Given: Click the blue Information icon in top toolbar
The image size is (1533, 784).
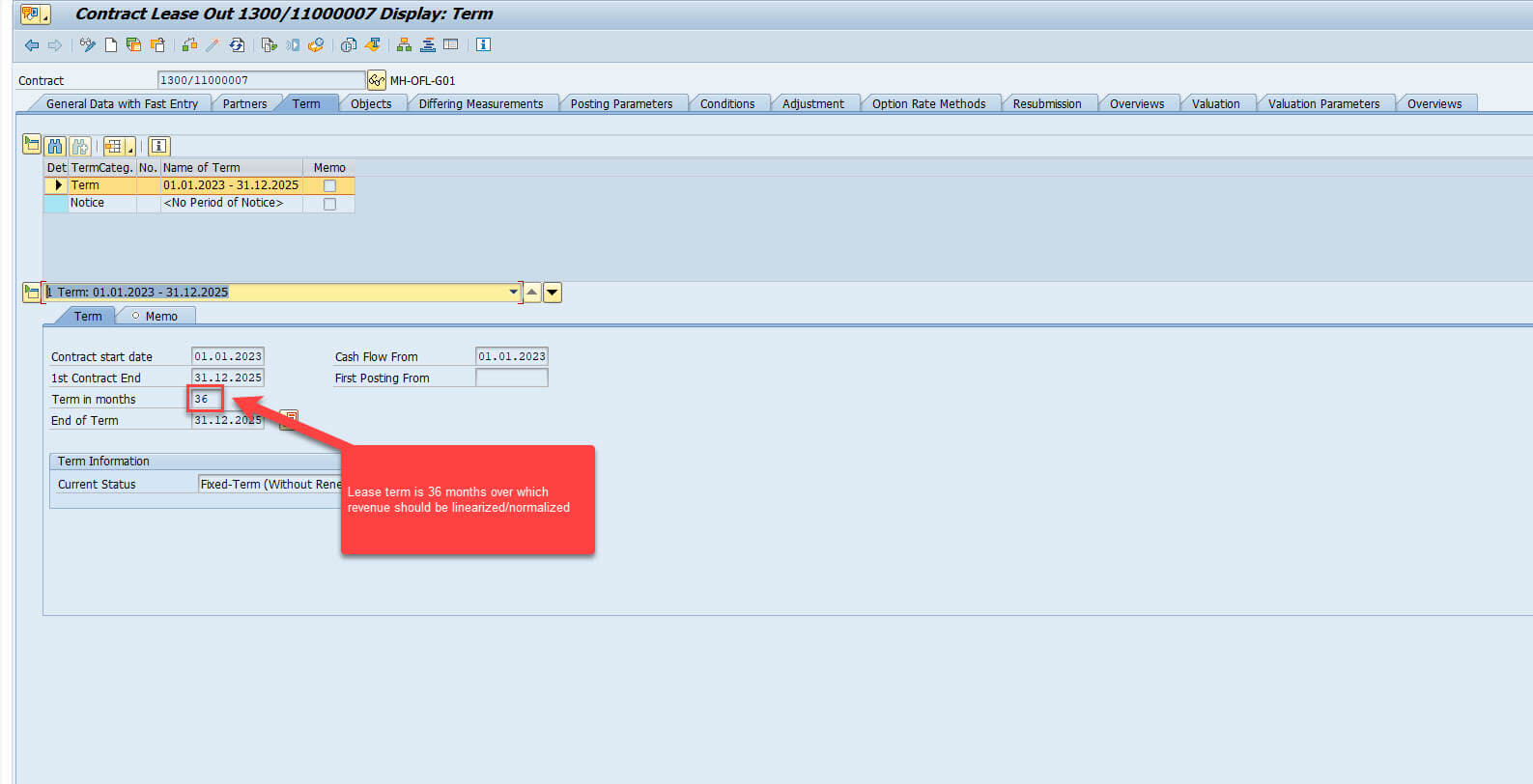Looking at the screenshot, I should pos(483,45).
